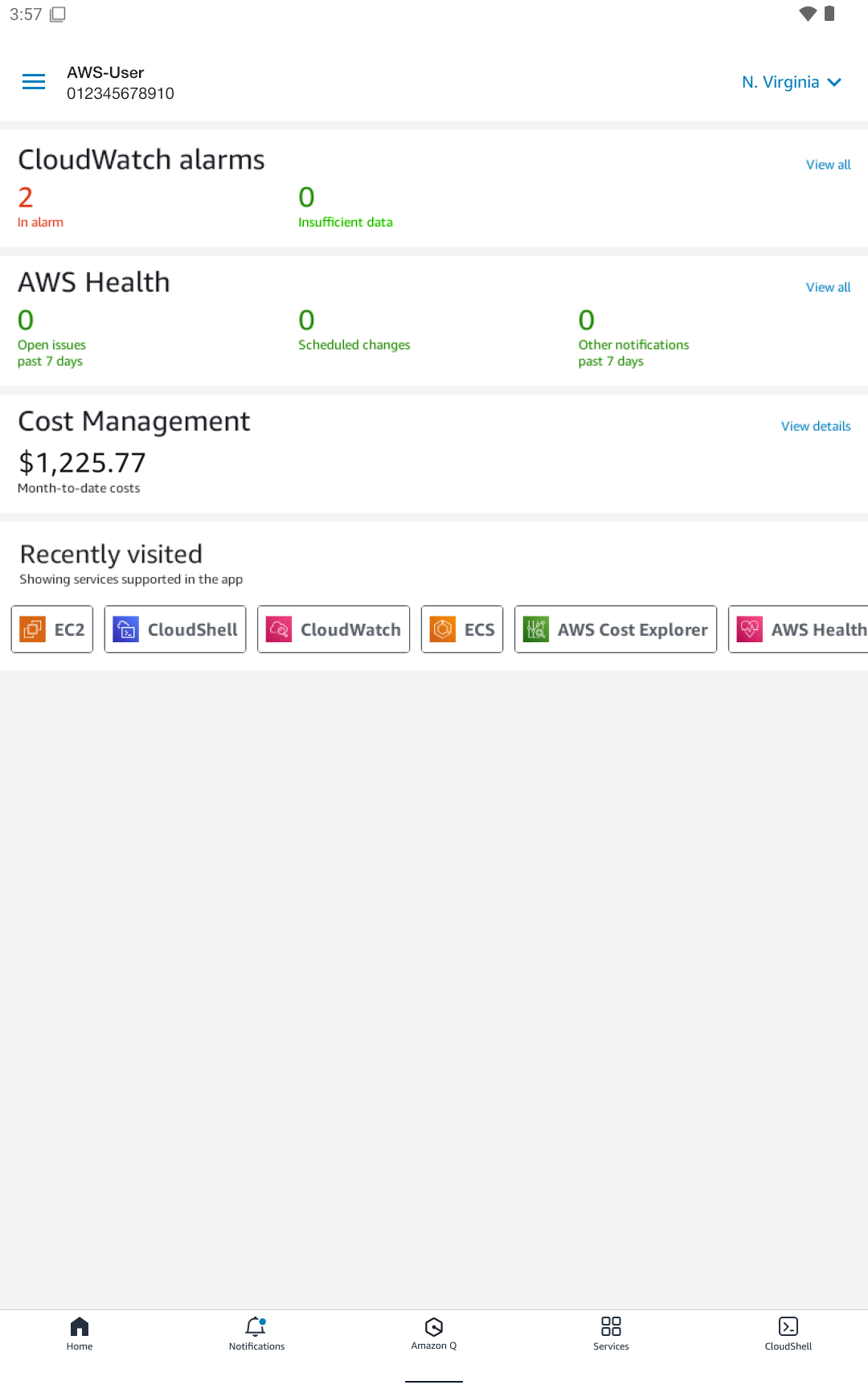
Task: Launch CloudShell from recently visited chips
Action: click(175, 629)
